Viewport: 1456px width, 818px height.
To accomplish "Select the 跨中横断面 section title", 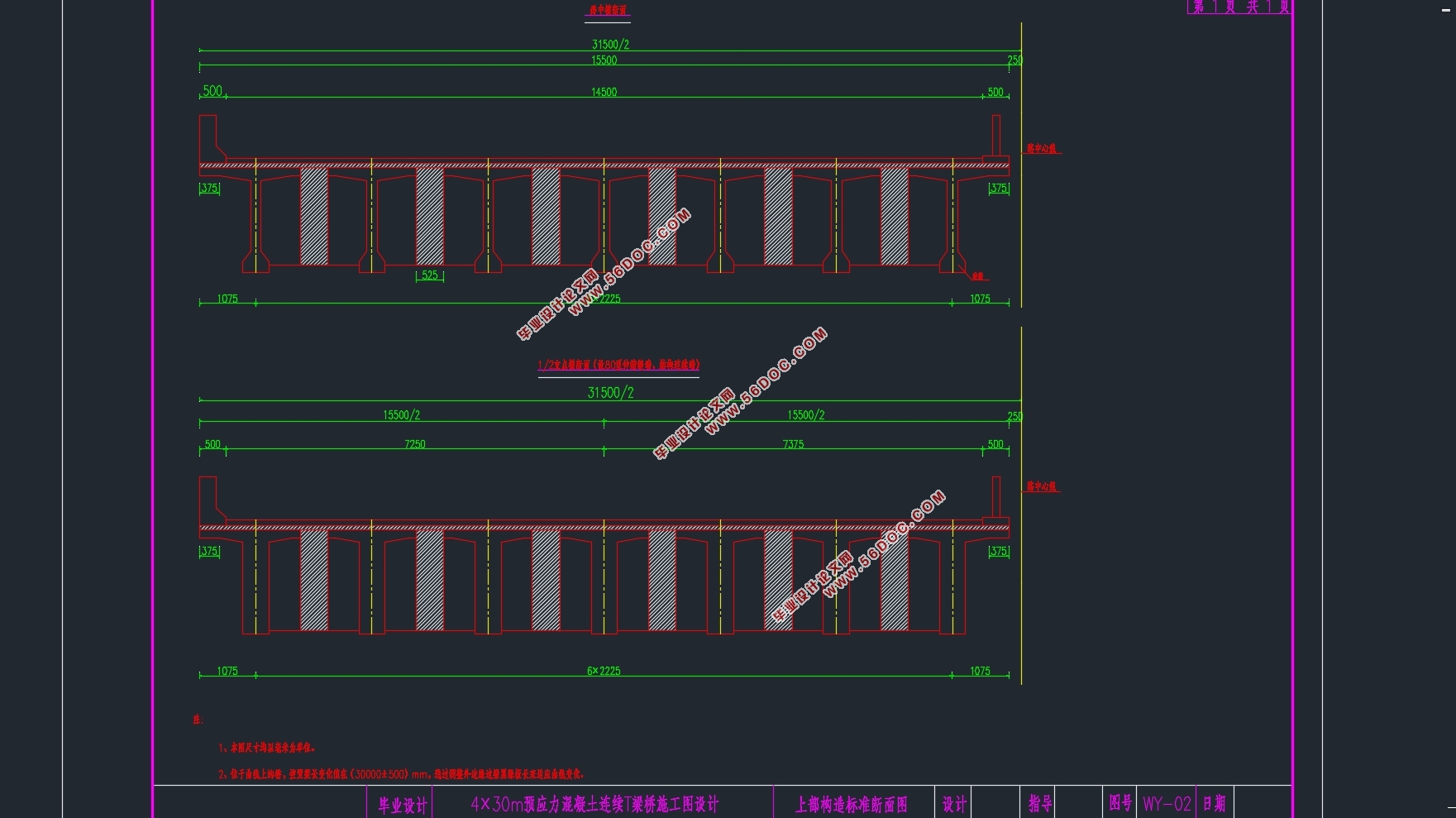I will coord(608,11).
